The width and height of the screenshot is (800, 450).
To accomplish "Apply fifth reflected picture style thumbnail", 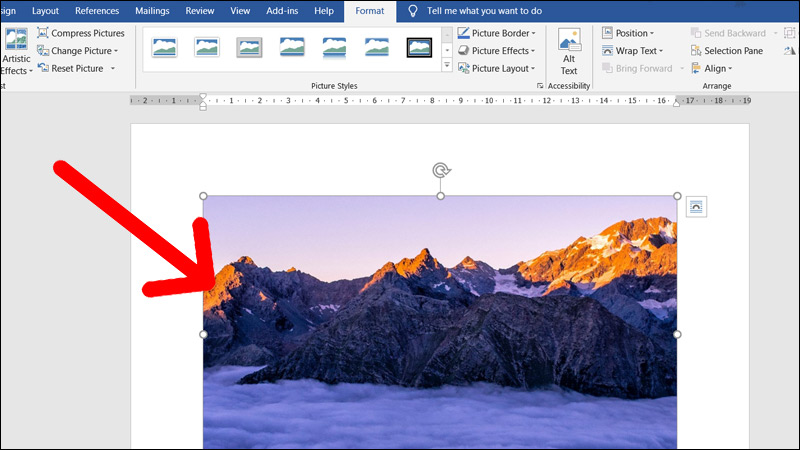I will [334, 47].
